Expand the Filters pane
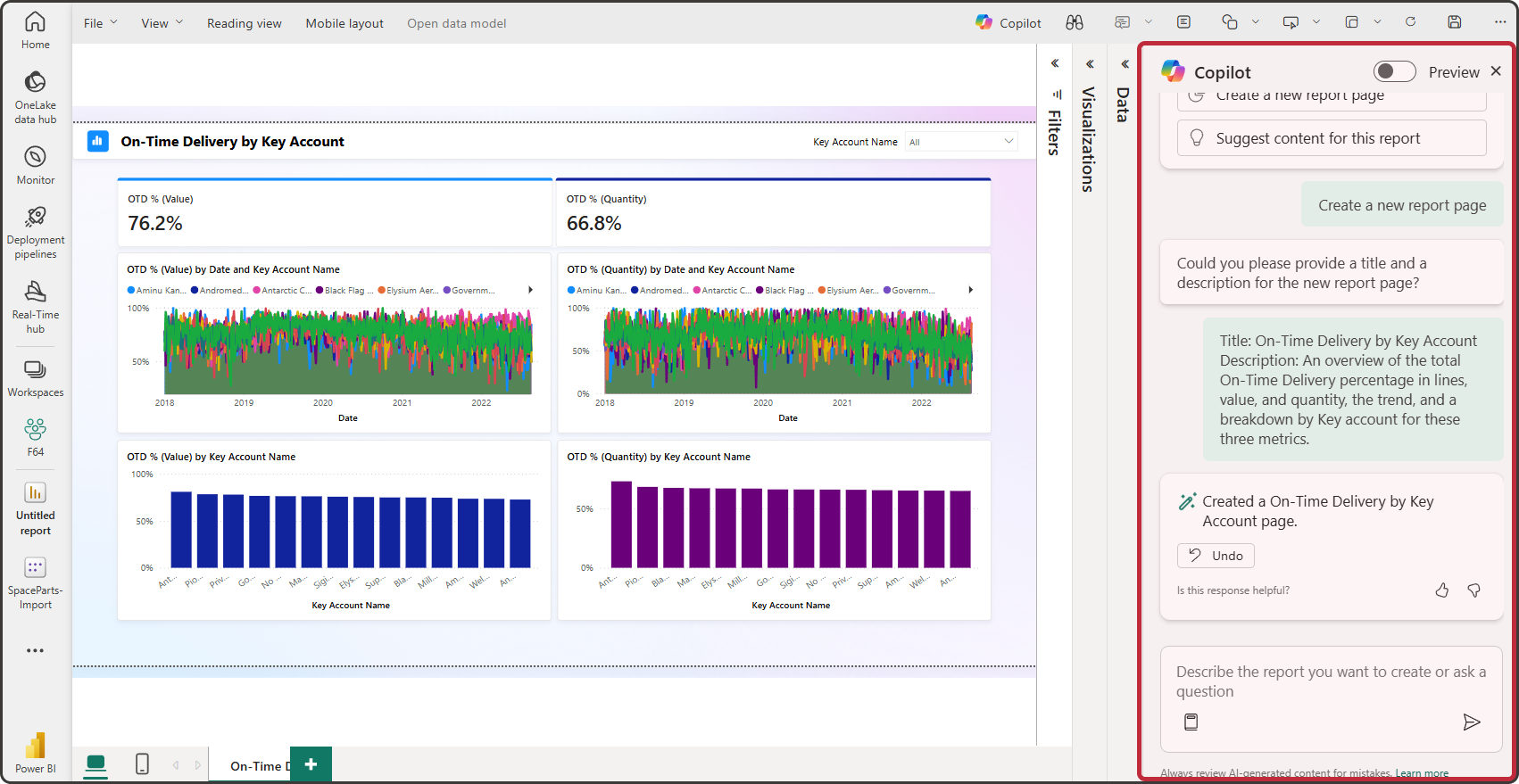 tap(1055, 63)
